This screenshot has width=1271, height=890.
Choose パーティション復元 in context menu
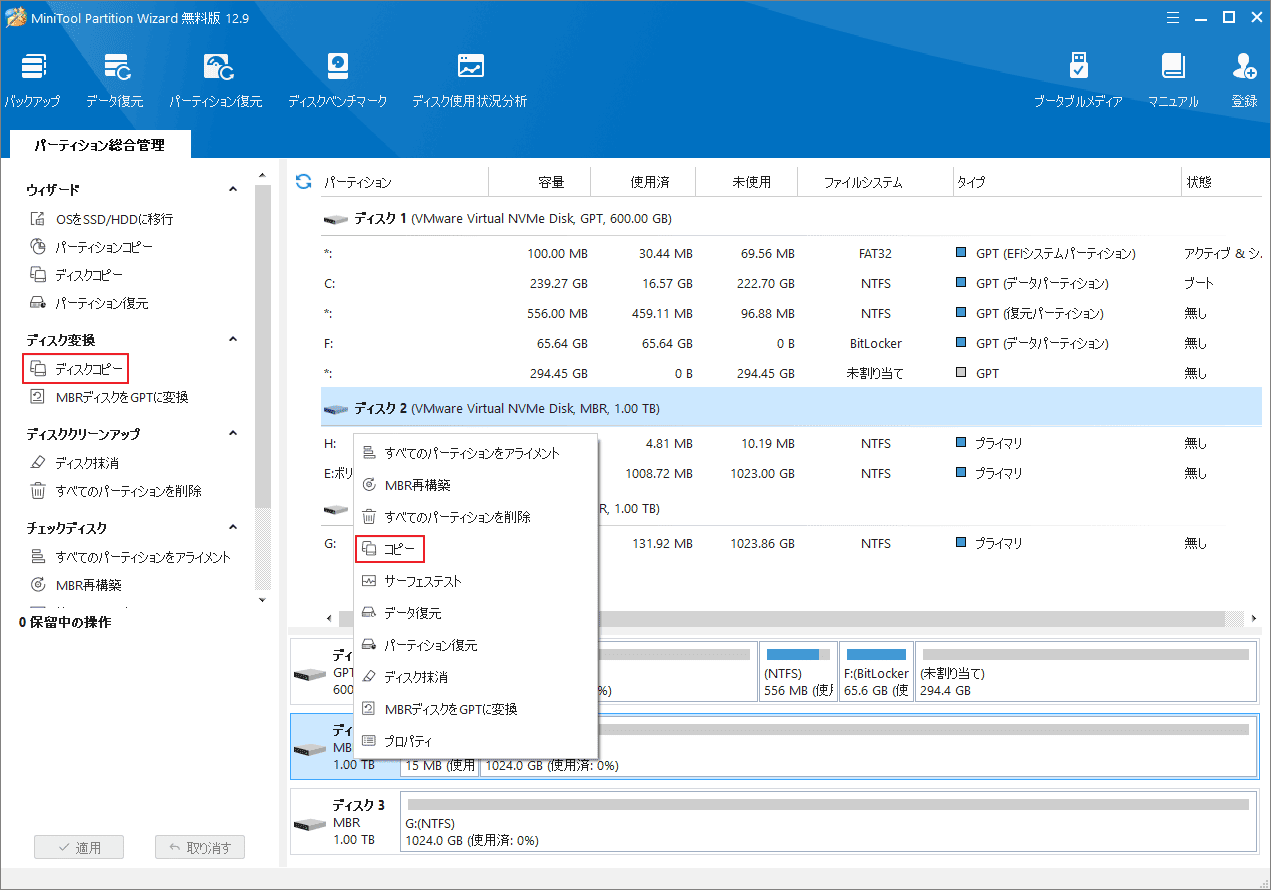pos(475,645)
